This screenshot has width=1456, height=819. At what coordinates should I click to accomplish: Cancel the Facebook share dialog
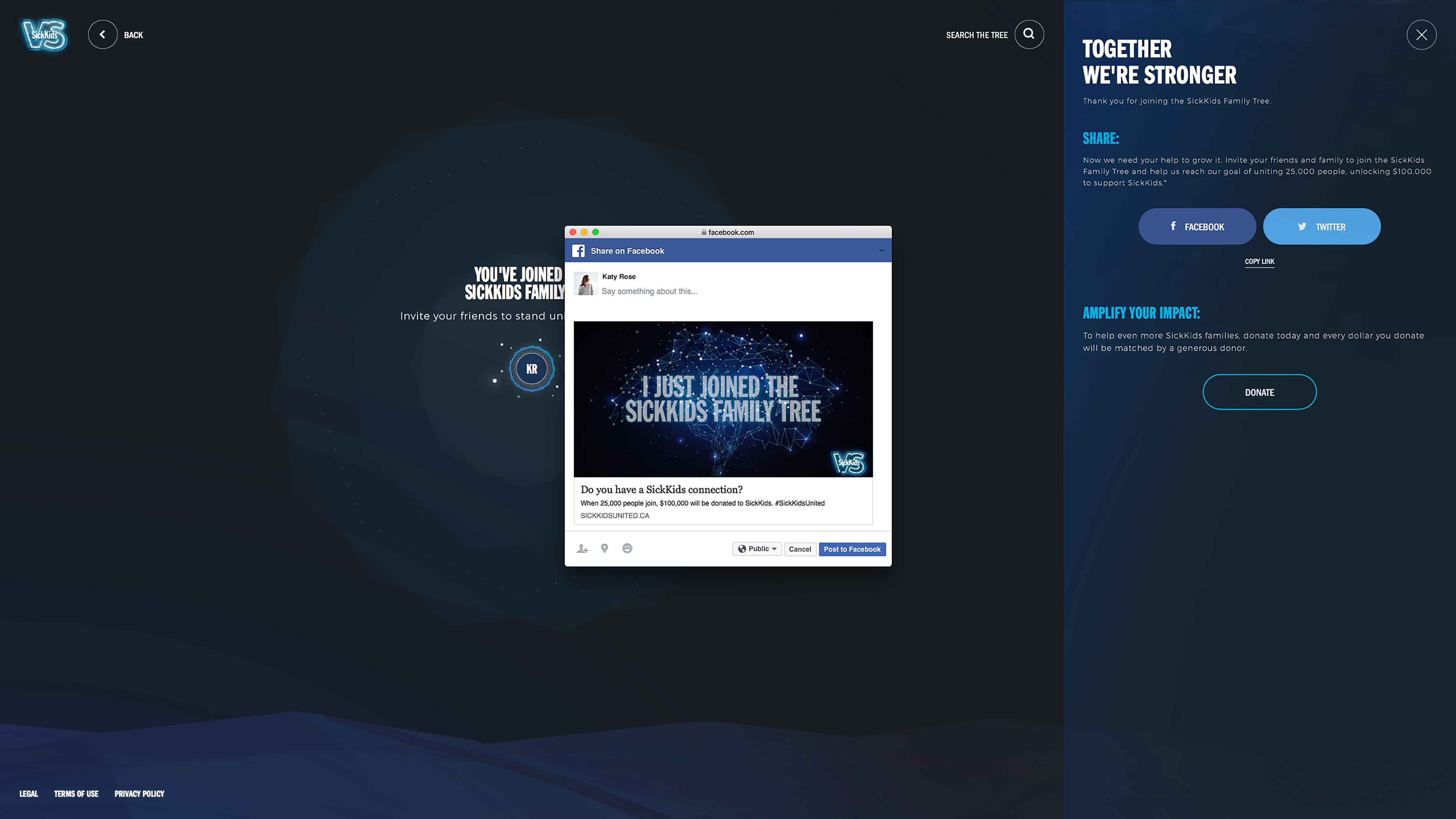point(799,549)
